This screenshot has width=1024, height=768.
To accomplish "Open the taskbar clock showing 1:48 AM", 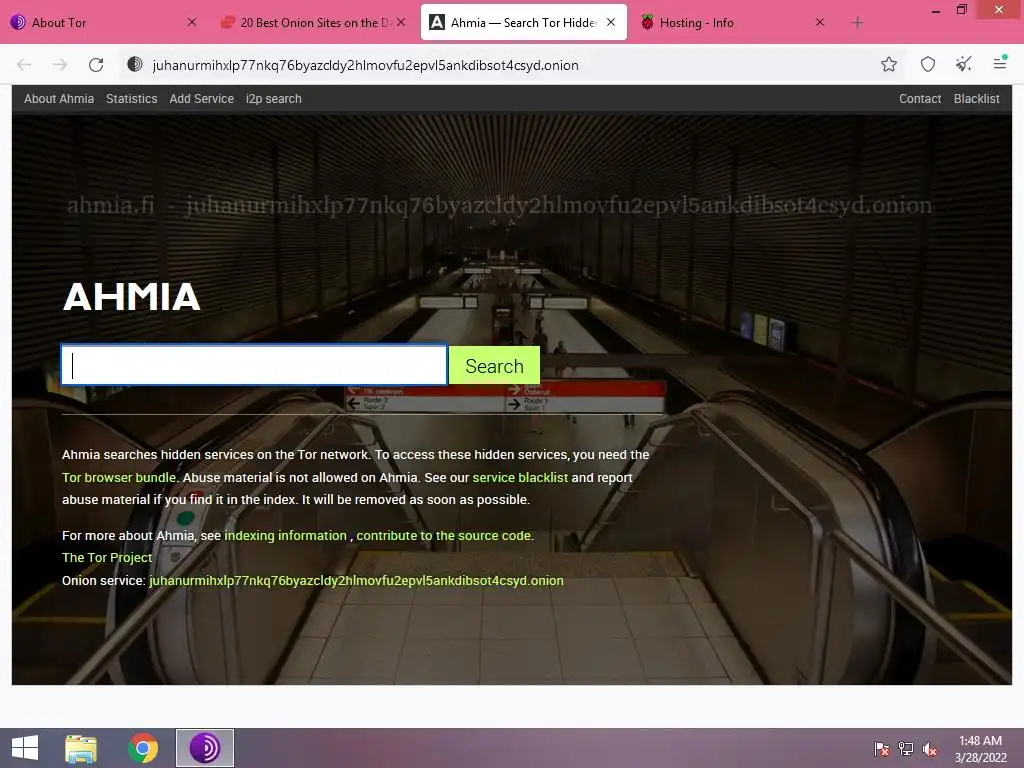I will (980, 749).
